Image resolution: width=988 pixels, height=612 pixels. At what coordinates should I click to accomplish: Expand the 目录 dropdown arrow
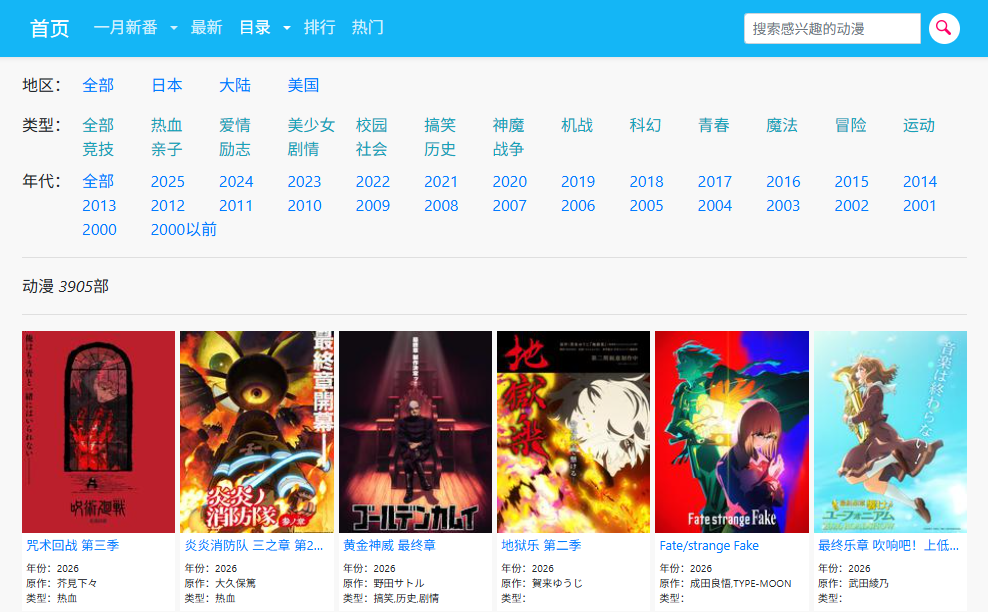(x=287, y=28)
